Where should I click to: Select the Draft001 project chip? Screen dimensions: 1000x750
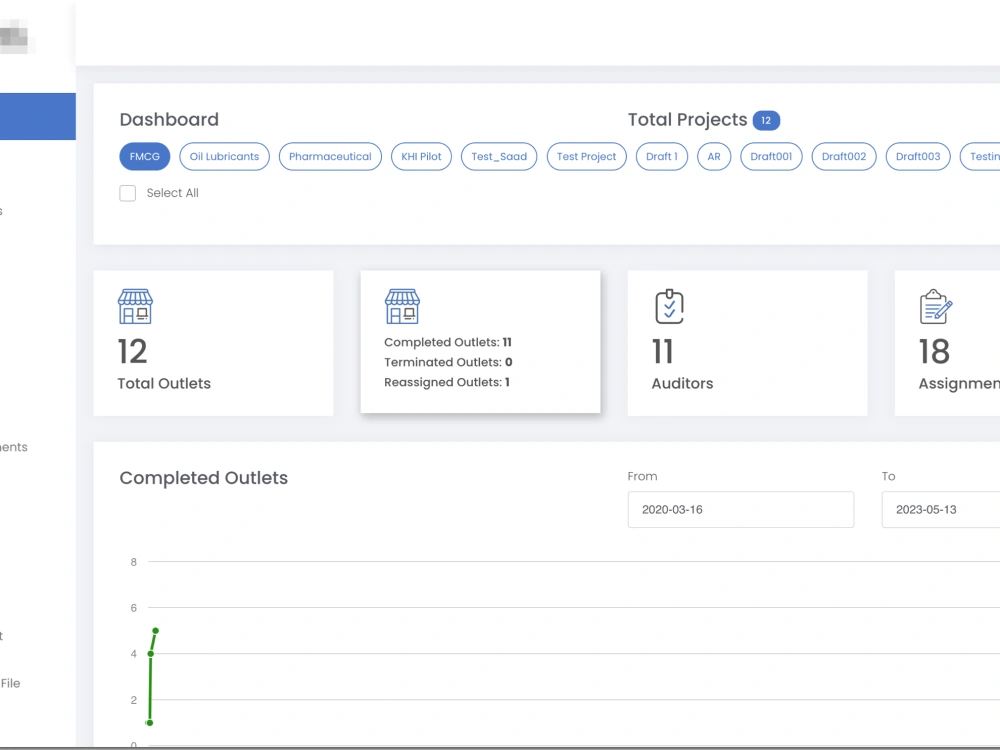click(771, 156)
